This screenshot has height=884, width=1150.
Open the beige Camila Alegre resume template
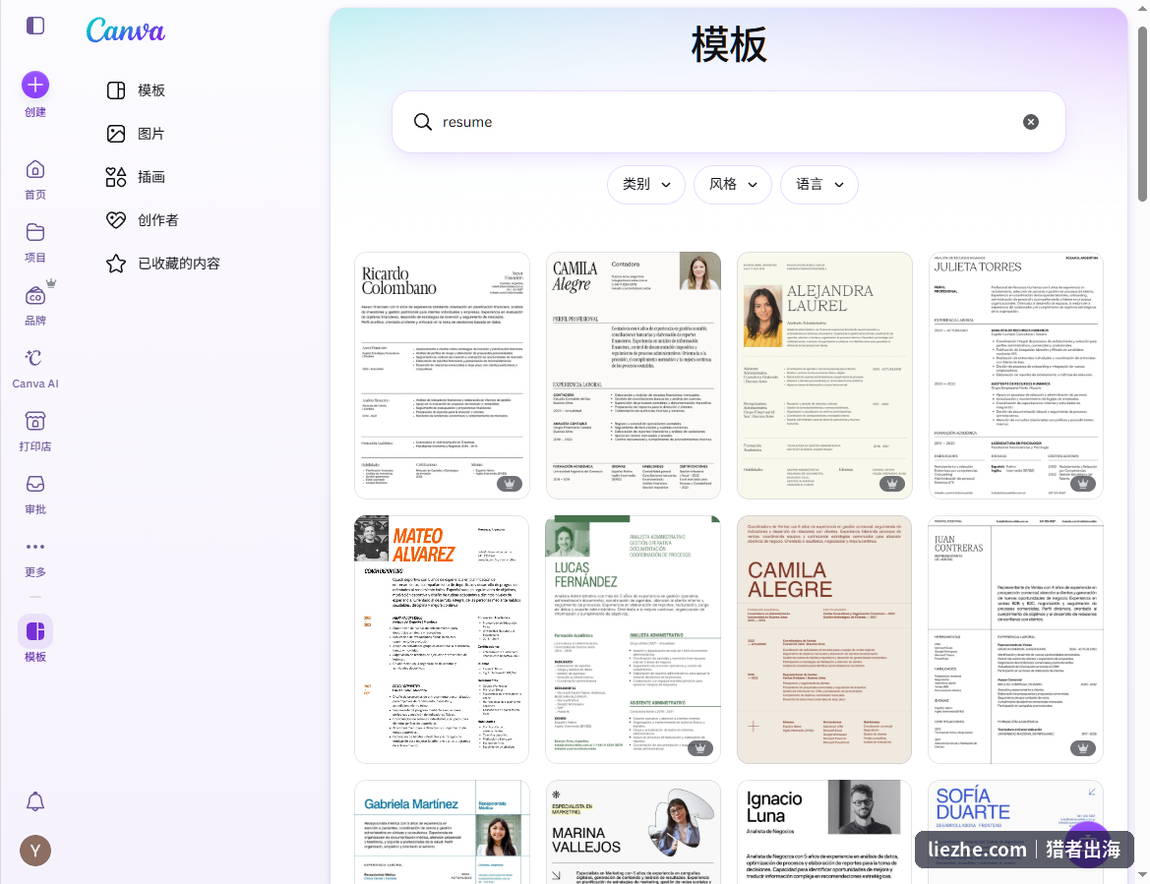tap(824, 640)
